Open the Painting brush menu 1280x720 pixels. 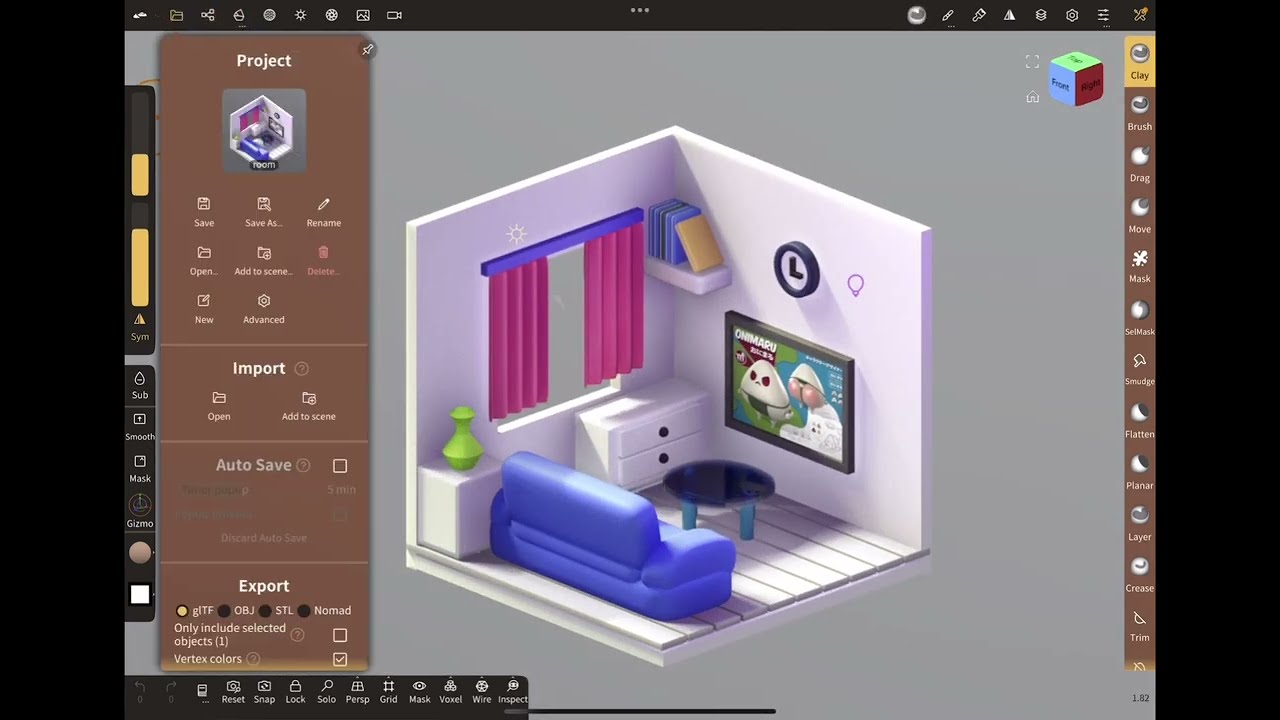pos(979,15)
